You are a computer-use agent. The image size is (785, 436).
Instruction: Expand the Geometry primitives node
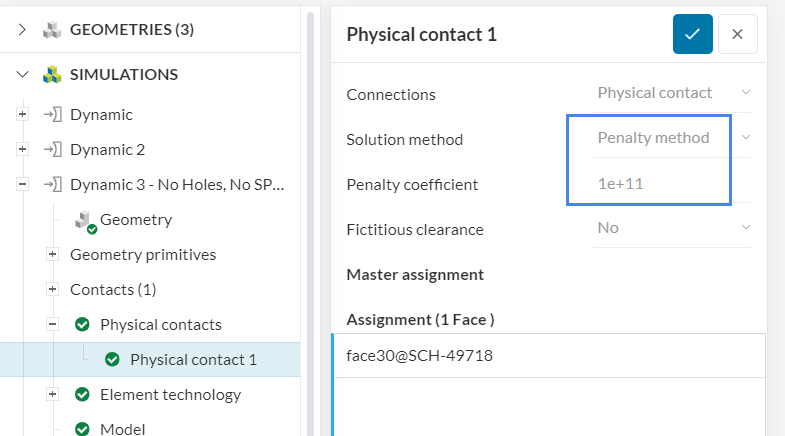(53, 255)
